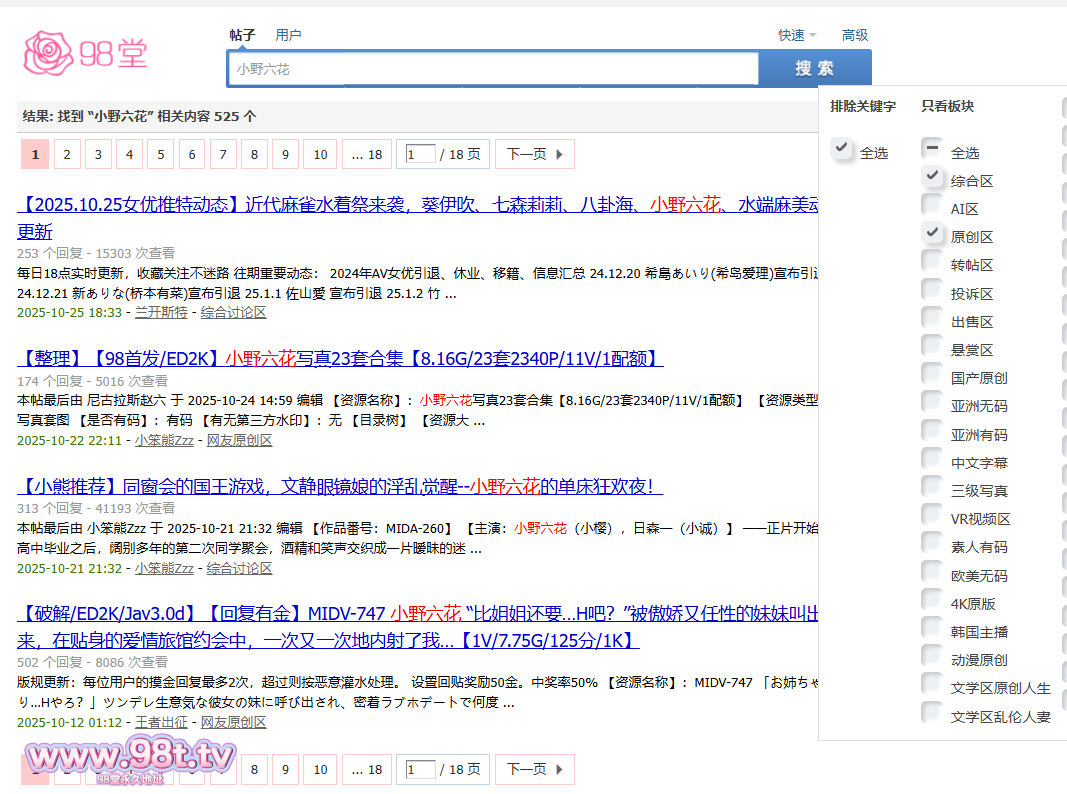Check the 中文字幕 board checkbox
The width and height of the screenshot is (1067, 794).
(932, 461)
